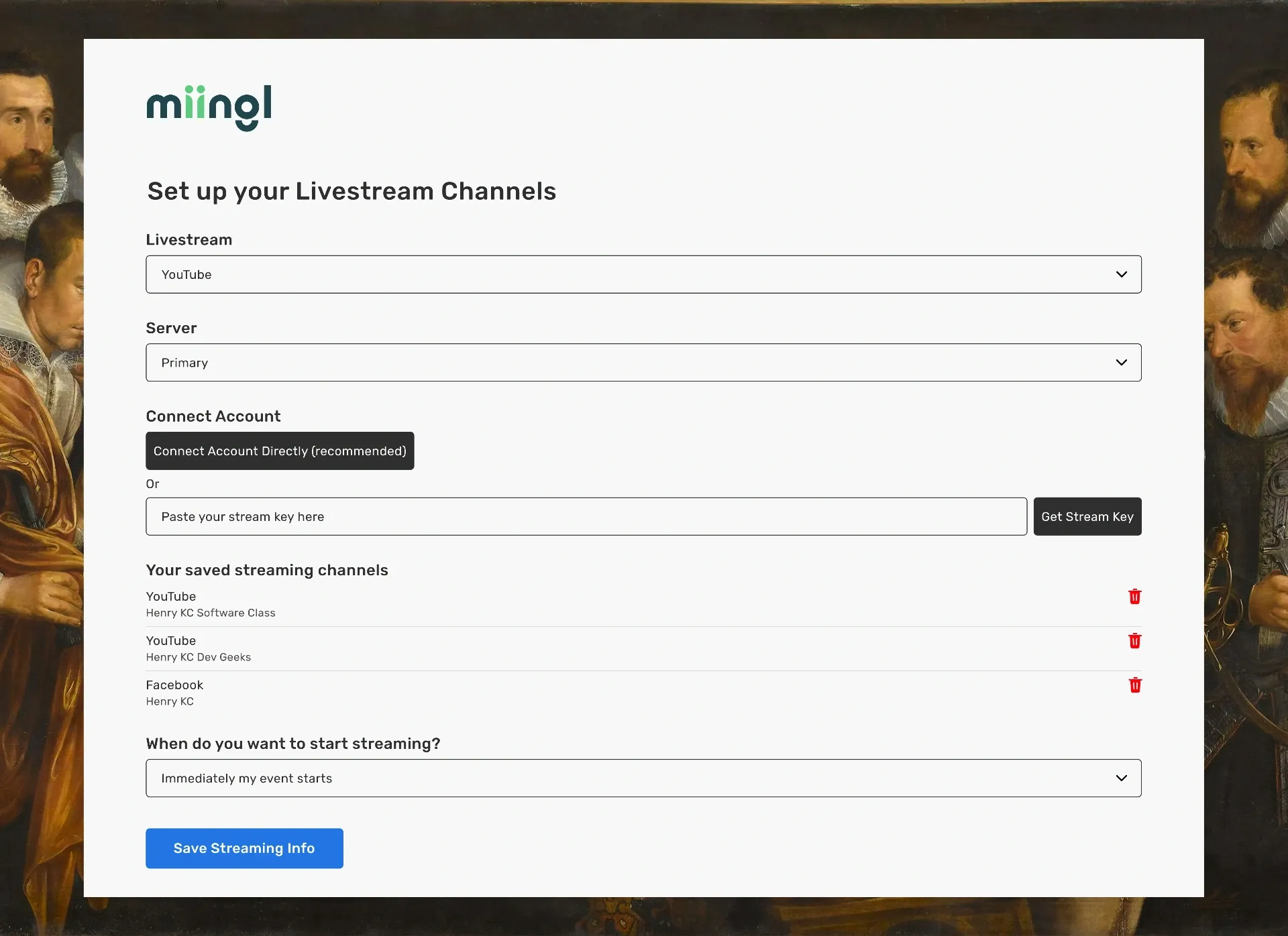Open the streaming start time dropdown
Screen dimensions: 1288x936
643,778
